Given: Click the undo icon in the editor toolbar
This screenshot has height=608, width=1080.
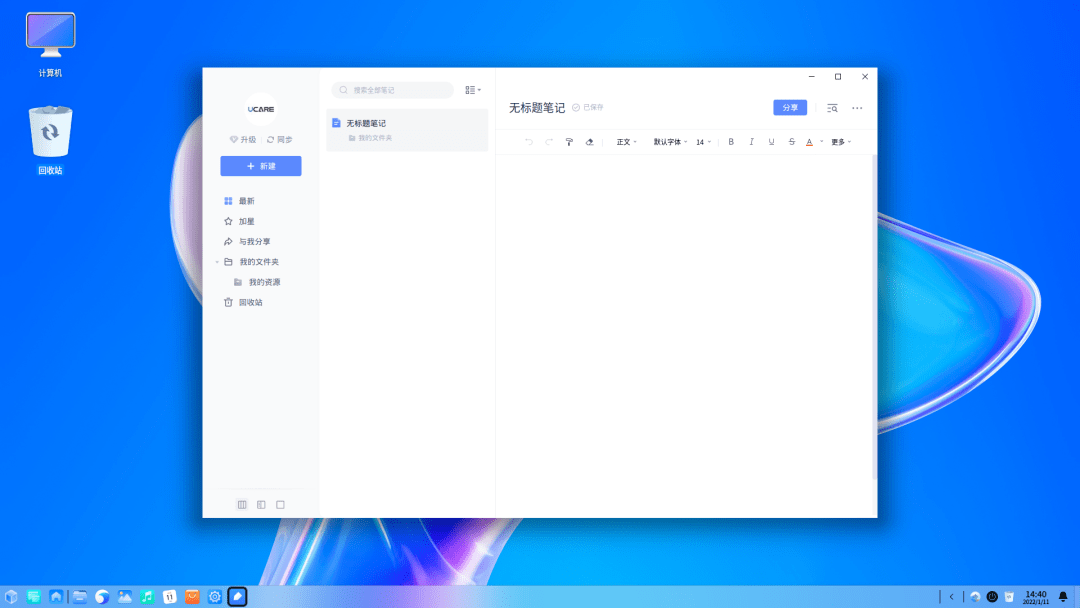Looking at the screenshot, I should pos(530,142).
